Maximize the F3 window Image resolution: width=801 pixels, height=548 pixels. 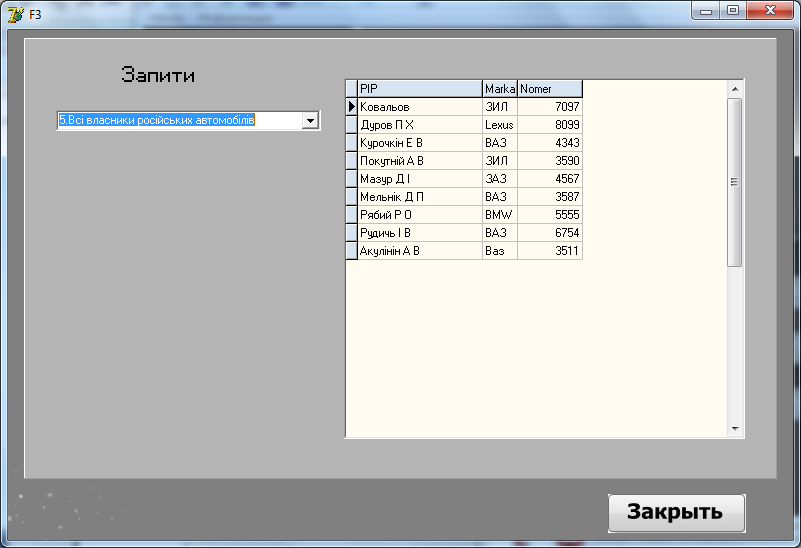tap(734, 11)
